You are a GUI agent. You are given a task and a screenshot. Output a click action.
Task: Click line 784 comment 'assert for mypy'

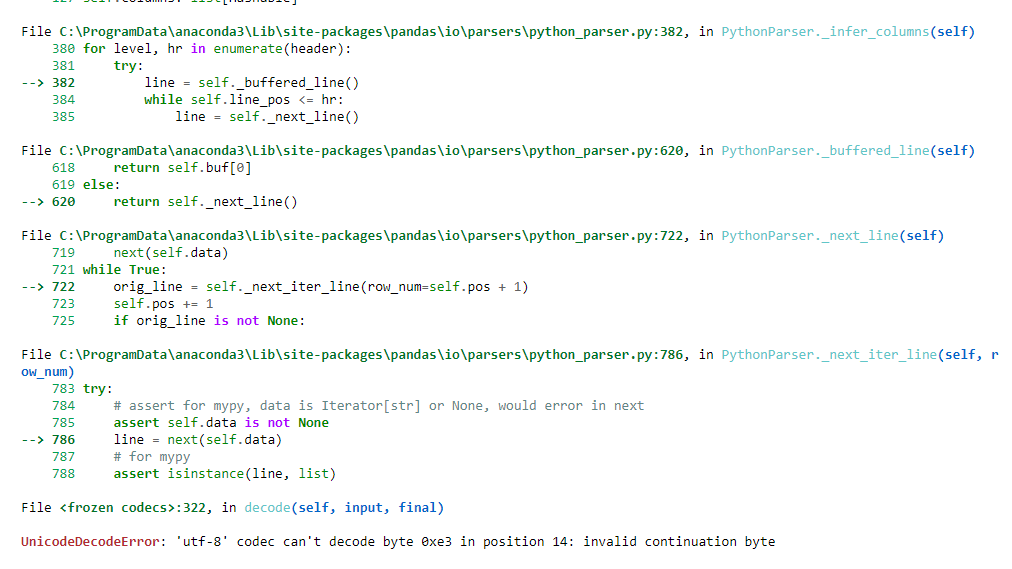tap(379, 406)
